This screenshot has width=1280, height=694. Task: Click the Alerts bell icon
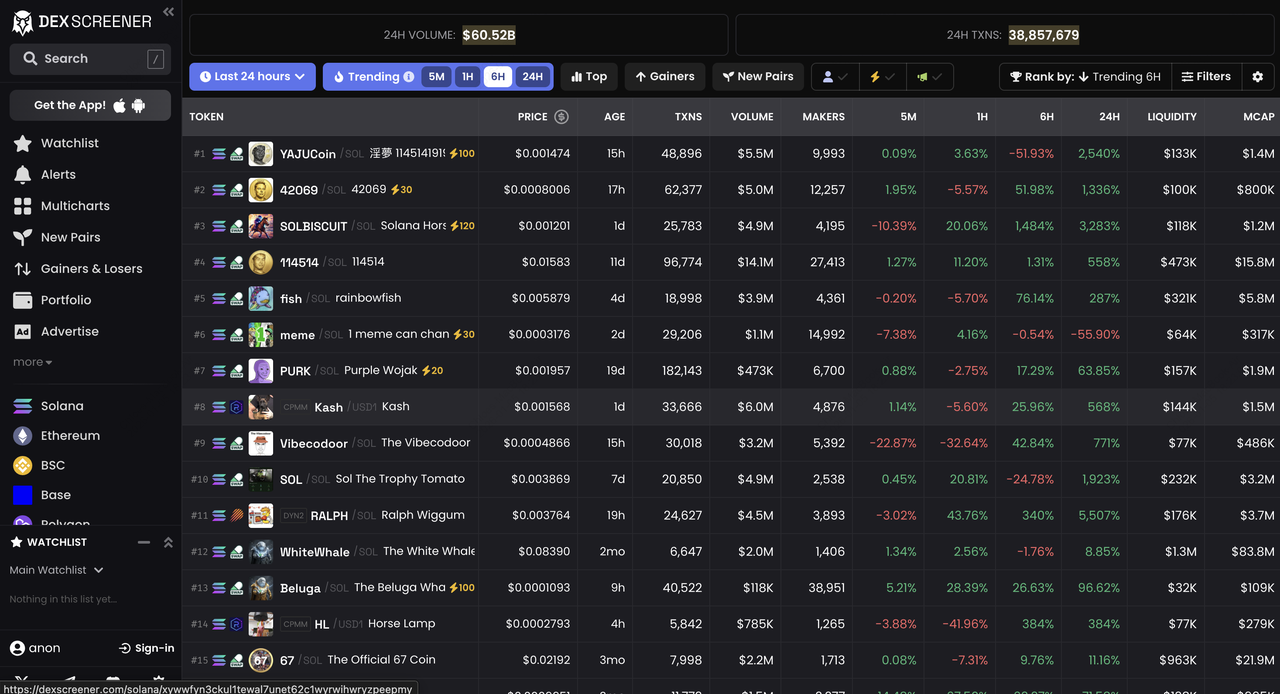[22, 174]
